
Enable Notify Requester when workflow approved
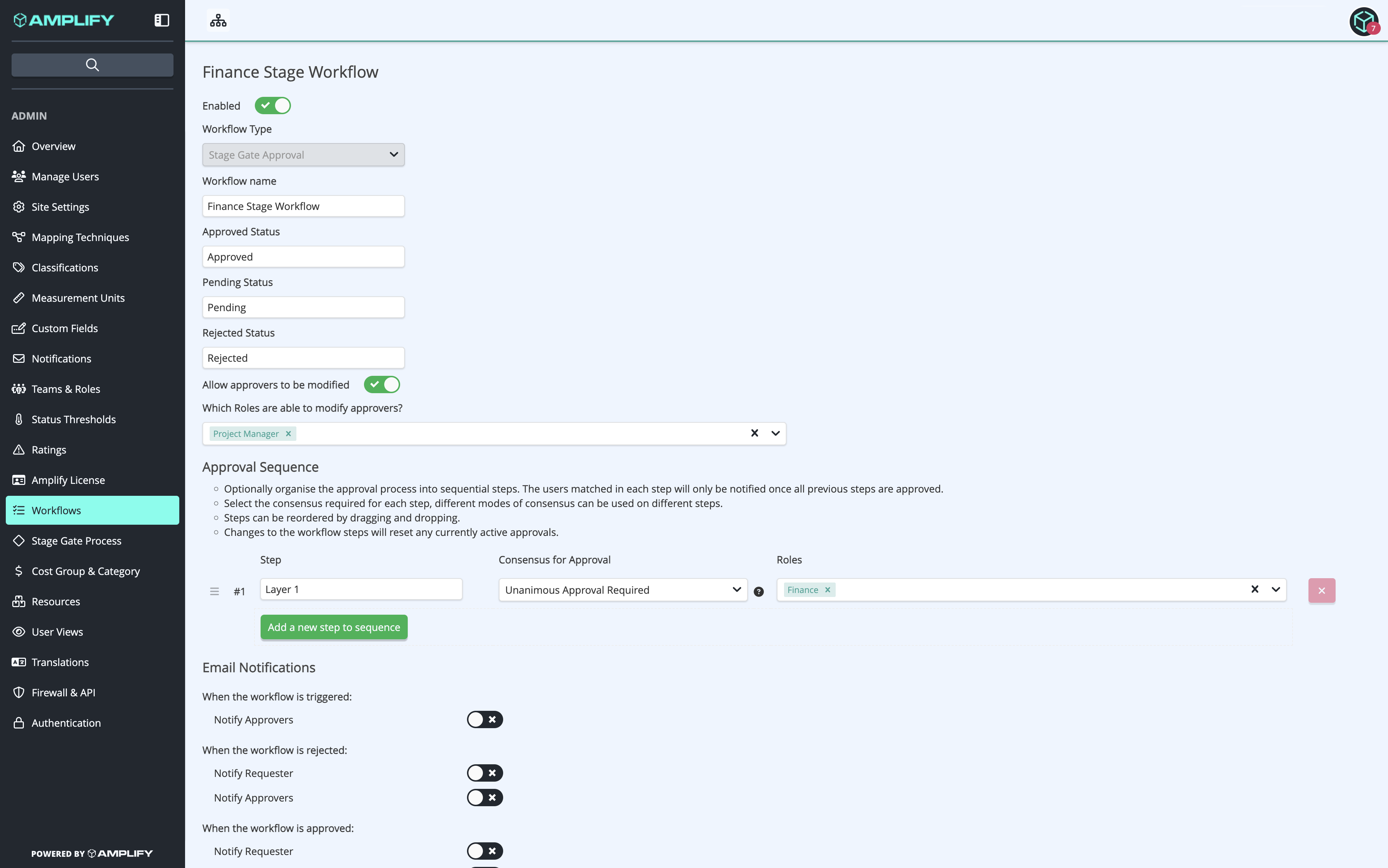(x=485, y=851)
